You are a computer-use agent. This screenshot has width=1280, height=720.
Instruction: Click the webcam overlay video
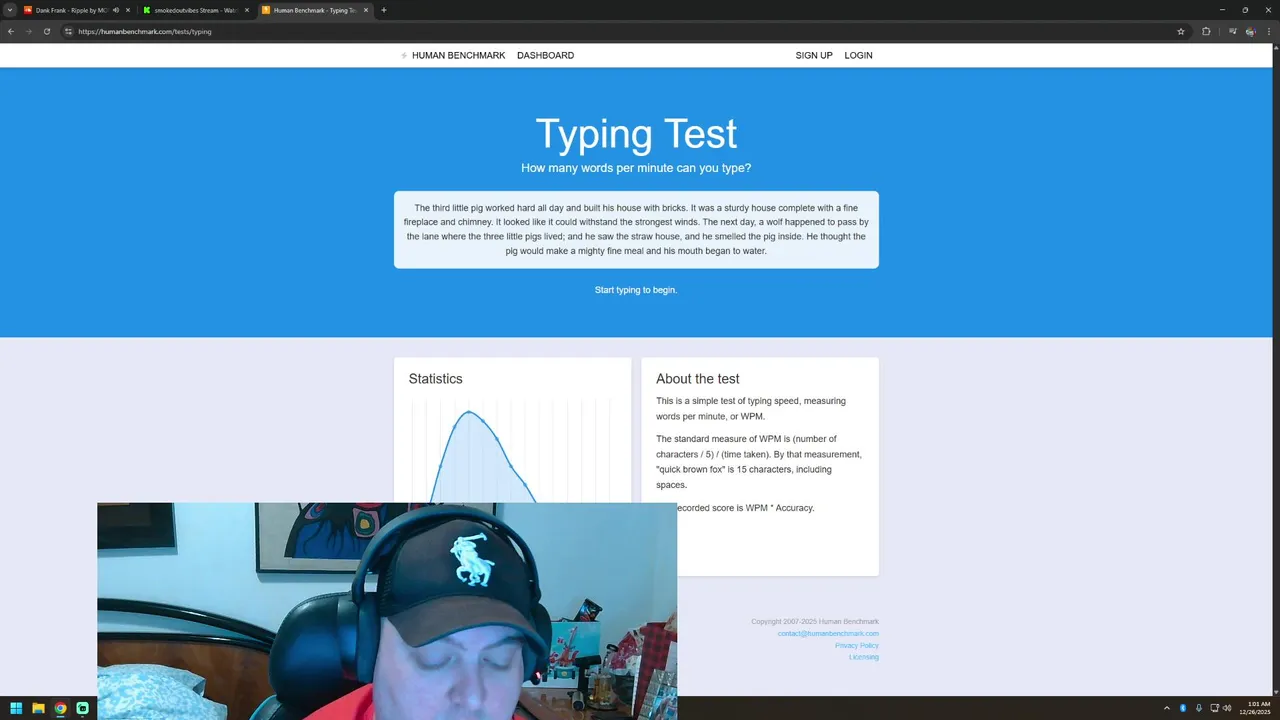tap(387, 610)
